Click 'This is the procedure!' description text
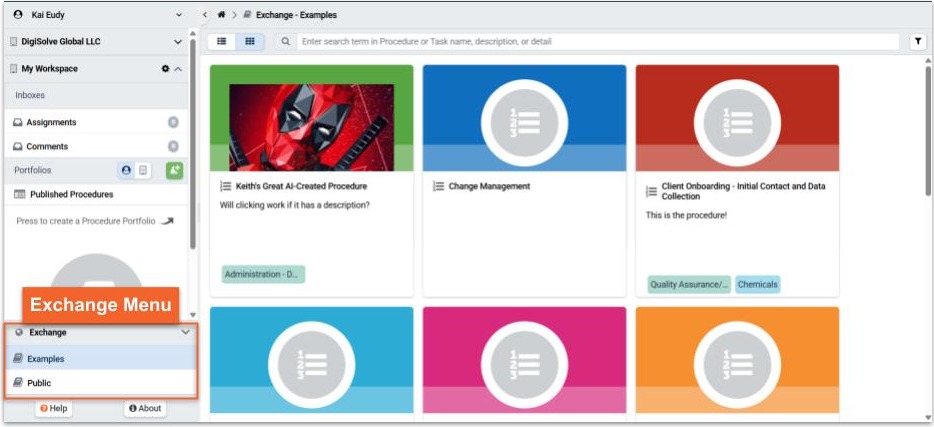 point(686,216)
